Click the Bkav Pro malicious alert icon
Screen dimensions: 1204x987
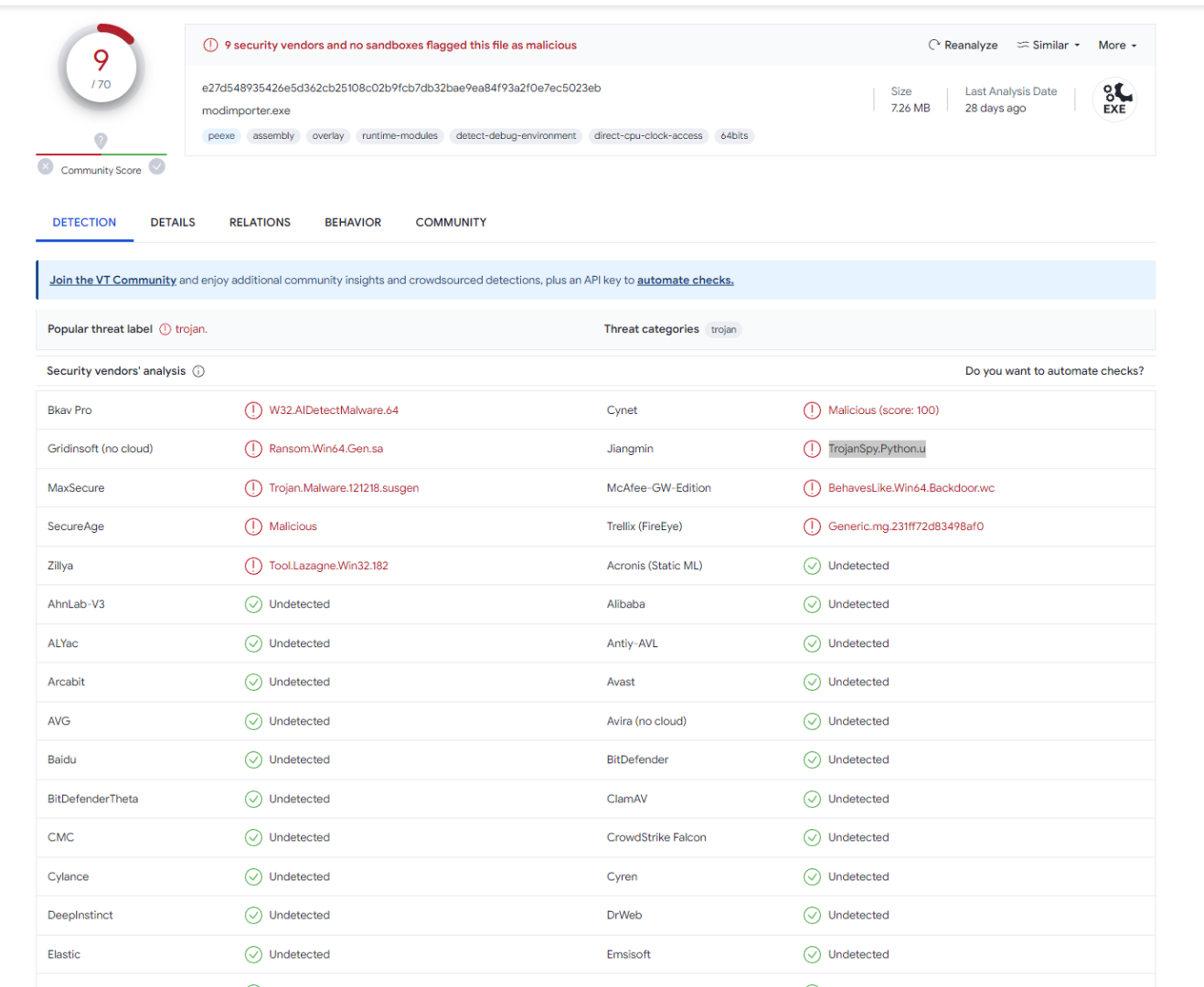(x=253, y=410)
